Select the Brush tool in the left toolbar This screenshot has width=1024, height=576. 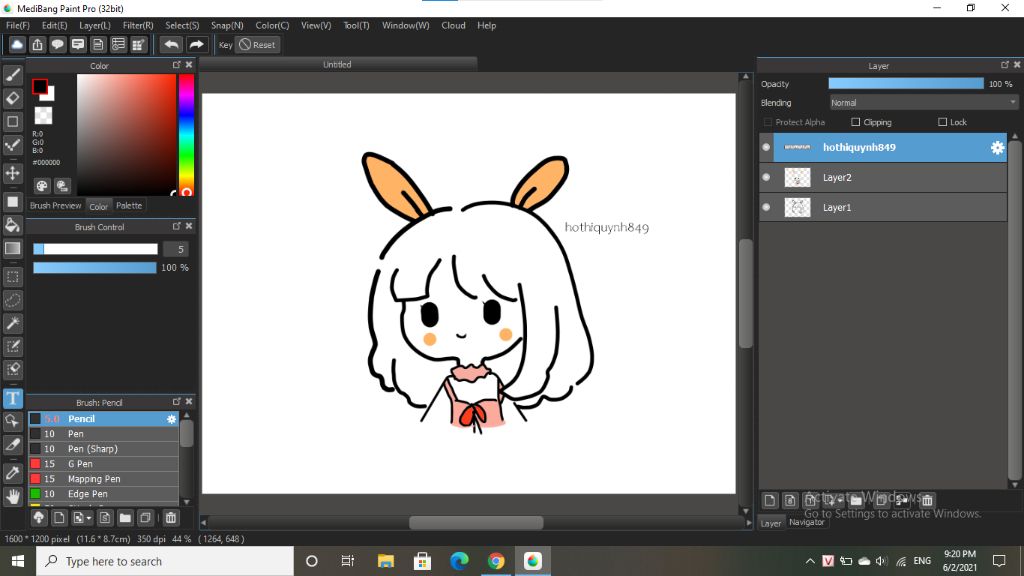(12, 74)
